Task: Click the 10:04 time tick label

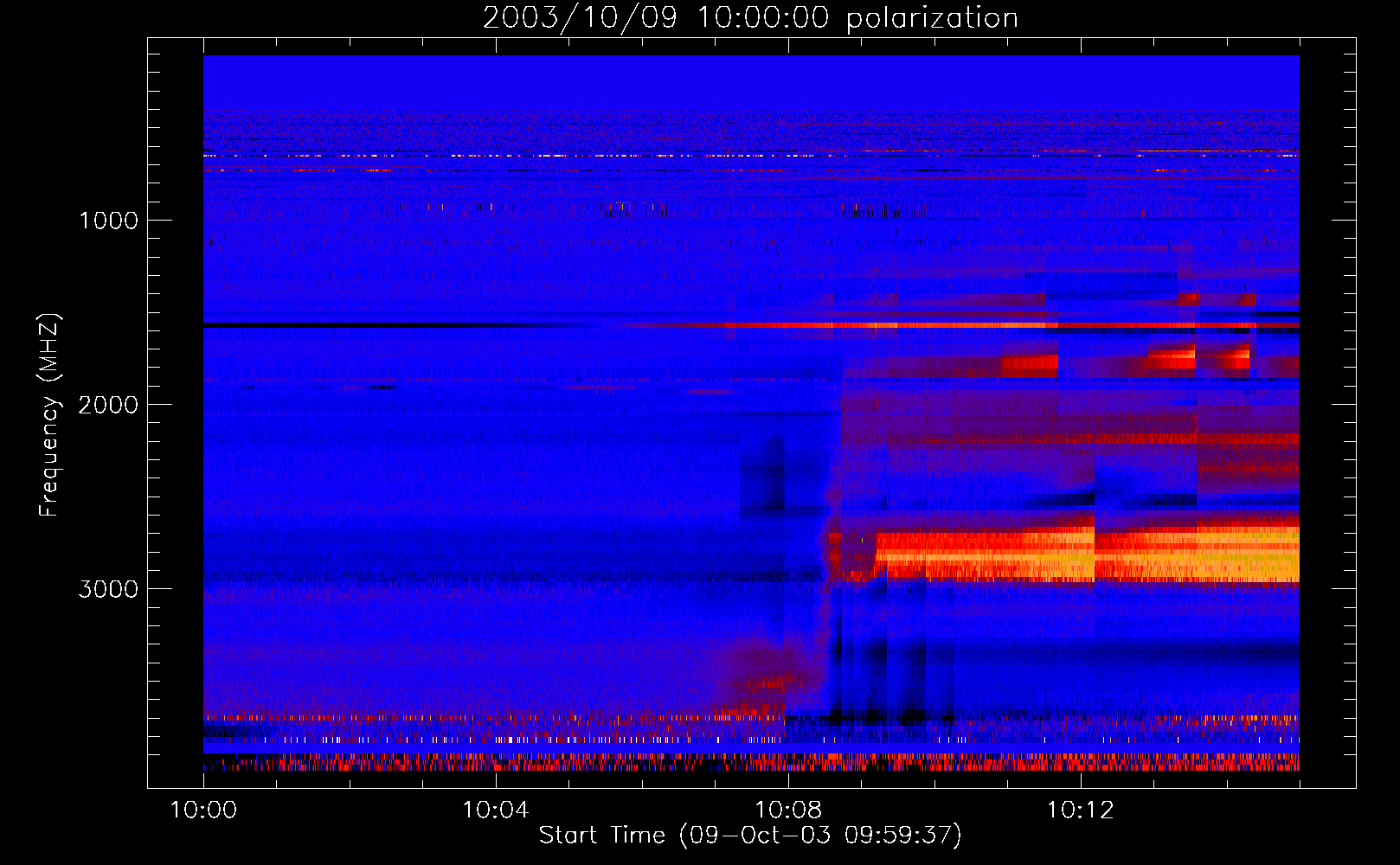Action: (496, 811)
